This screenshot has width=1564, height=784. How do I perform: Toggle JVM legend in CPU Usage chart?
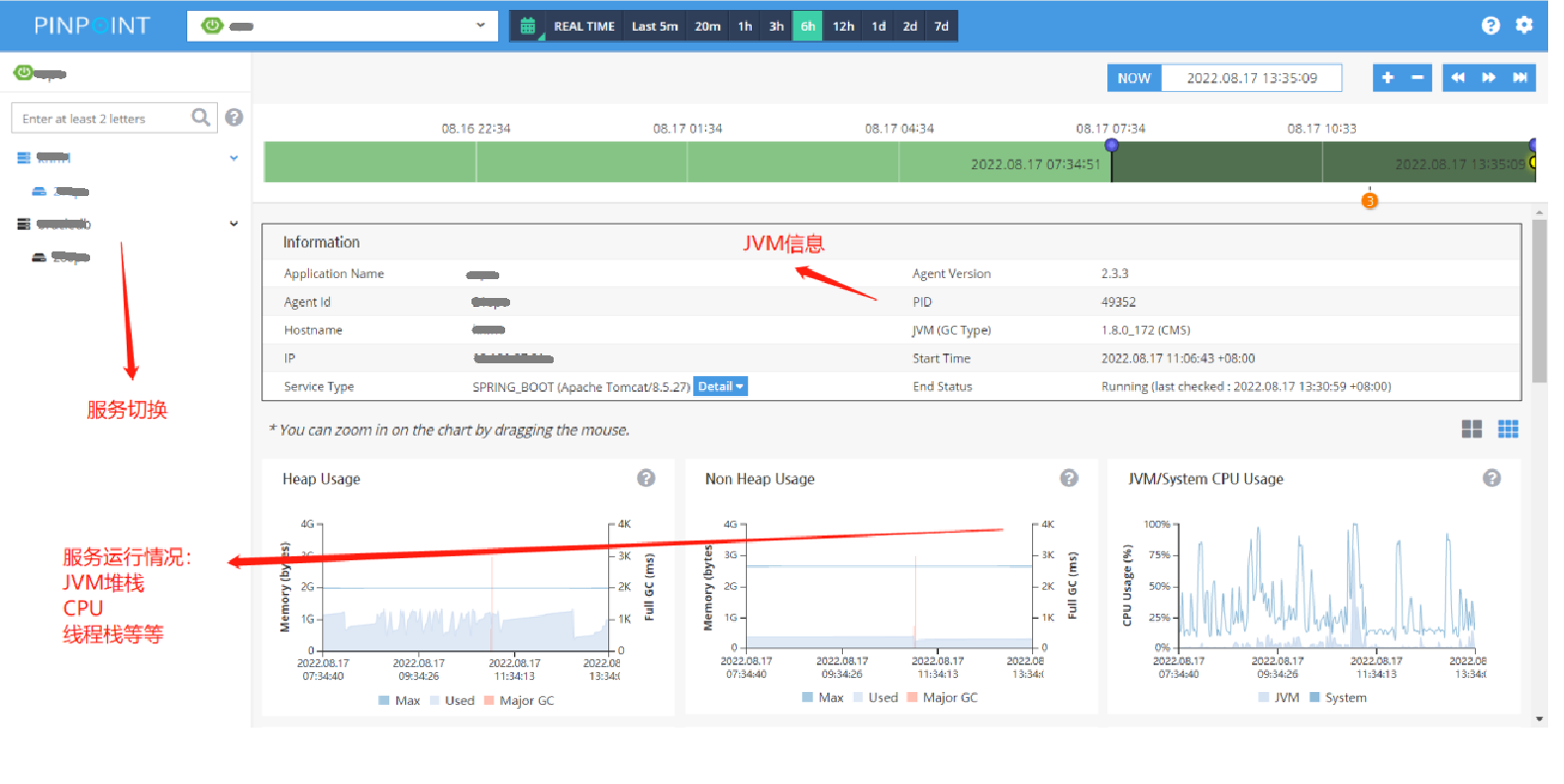coord(1279,698)
